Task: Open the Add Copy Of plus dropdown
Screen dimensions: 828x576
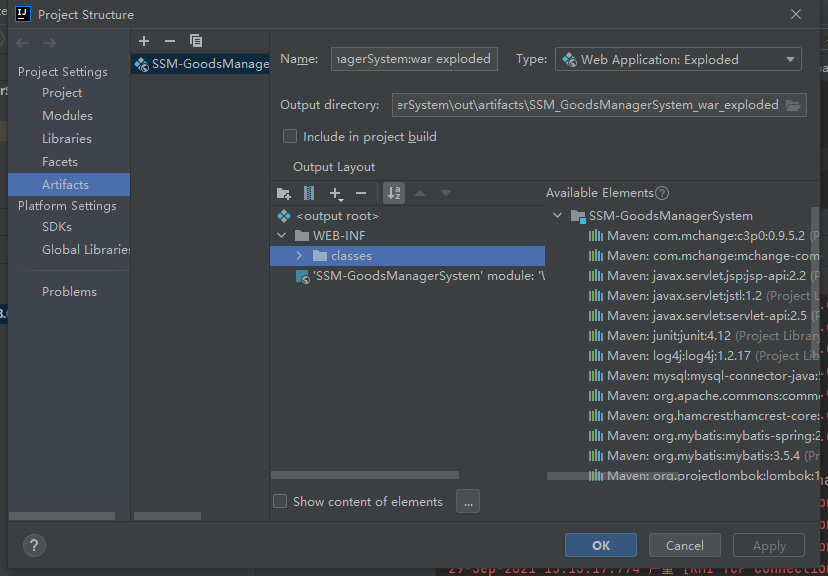Action: coord(336,194)
